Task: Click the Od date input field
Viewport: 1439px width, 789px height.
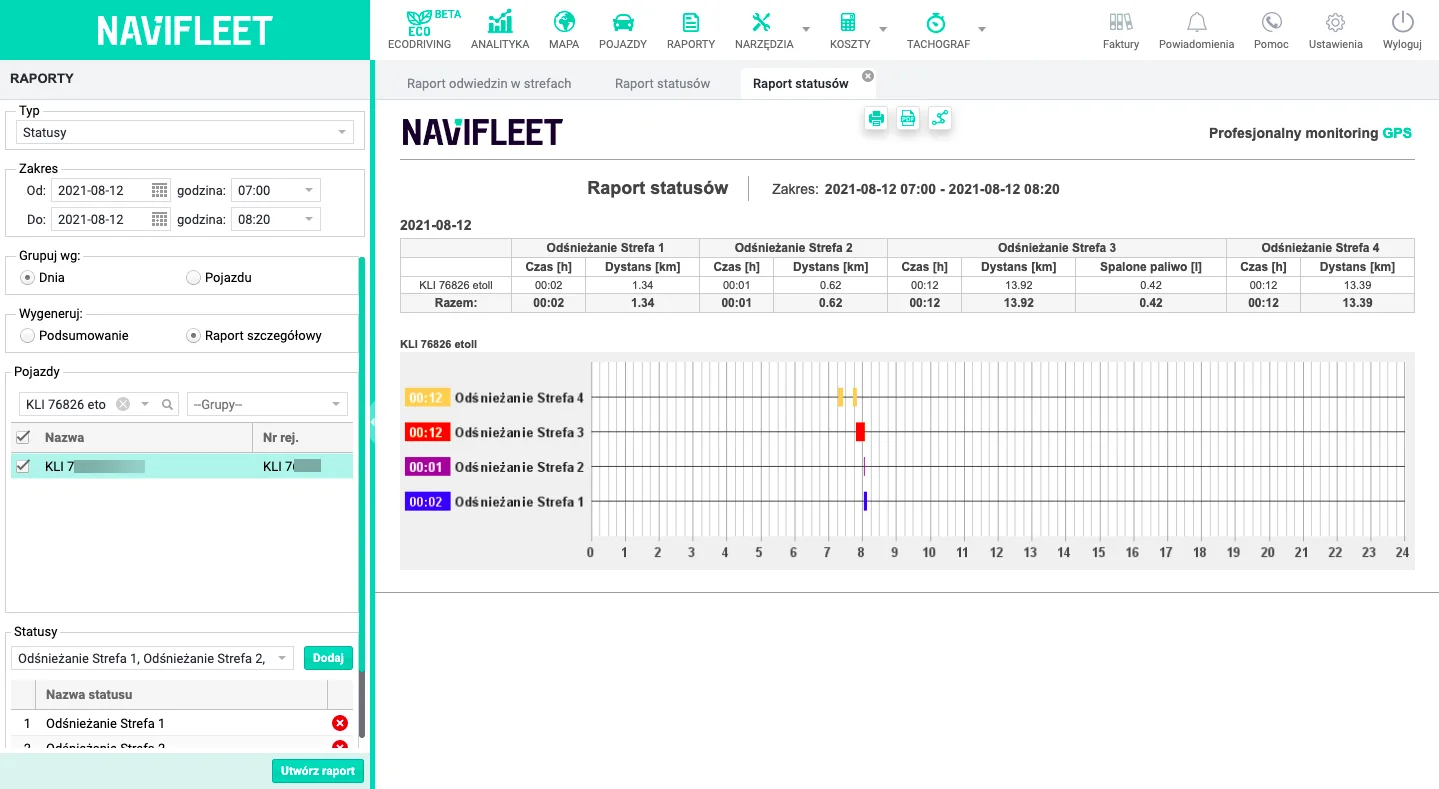Action: (x=101, y=190)
